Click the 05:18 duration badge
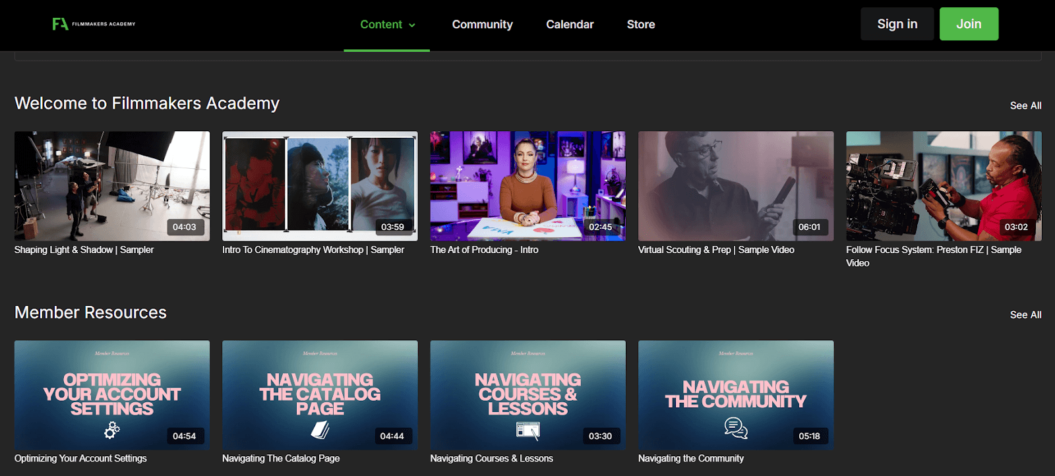 (809, 436)
